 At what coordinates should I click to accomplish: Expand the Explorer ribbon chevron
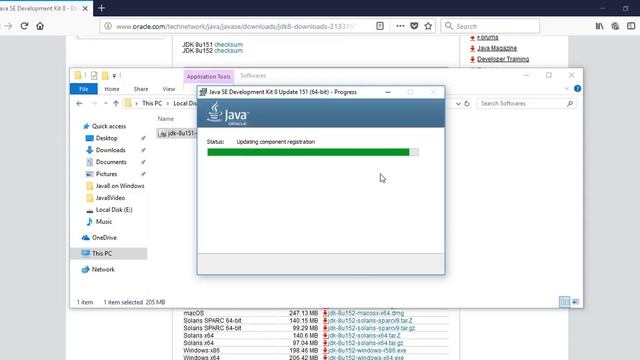click(567, 89)
